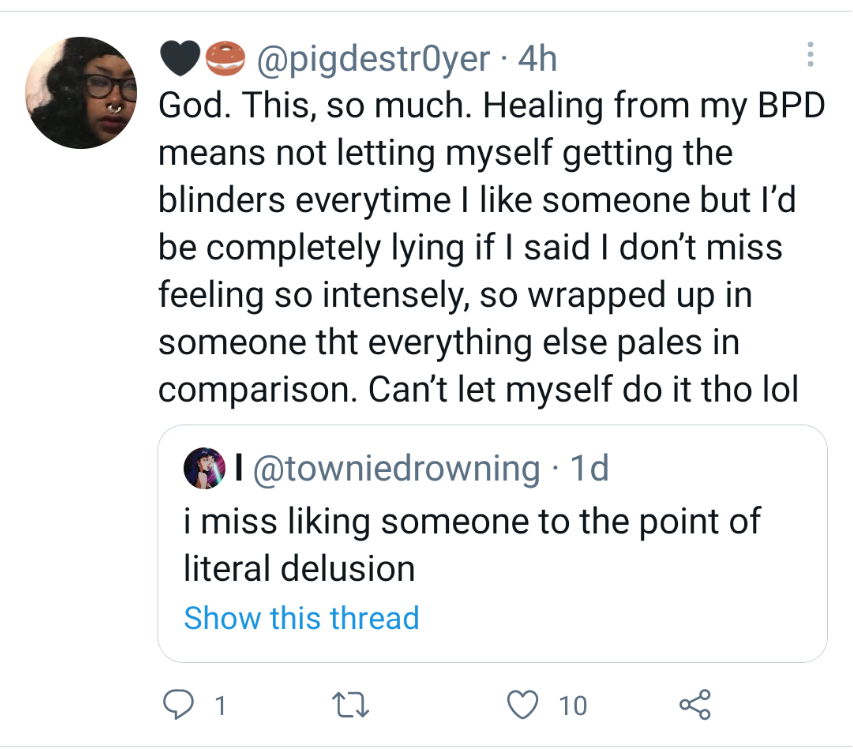Click the reply count number 1
Image resolution: width=853 pixels, height=749 pixels.
pyautogui.click(x=219, y=707)
